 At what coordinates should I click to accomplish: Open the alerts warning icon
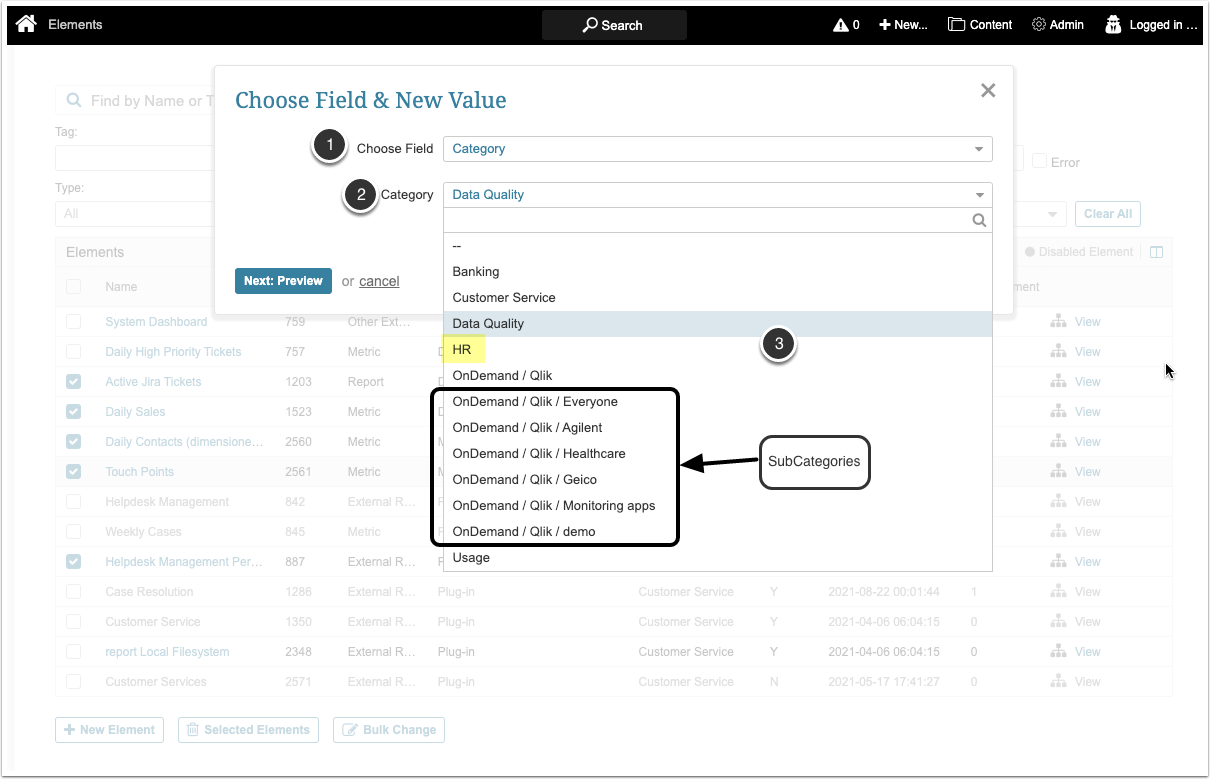point(840,25)
